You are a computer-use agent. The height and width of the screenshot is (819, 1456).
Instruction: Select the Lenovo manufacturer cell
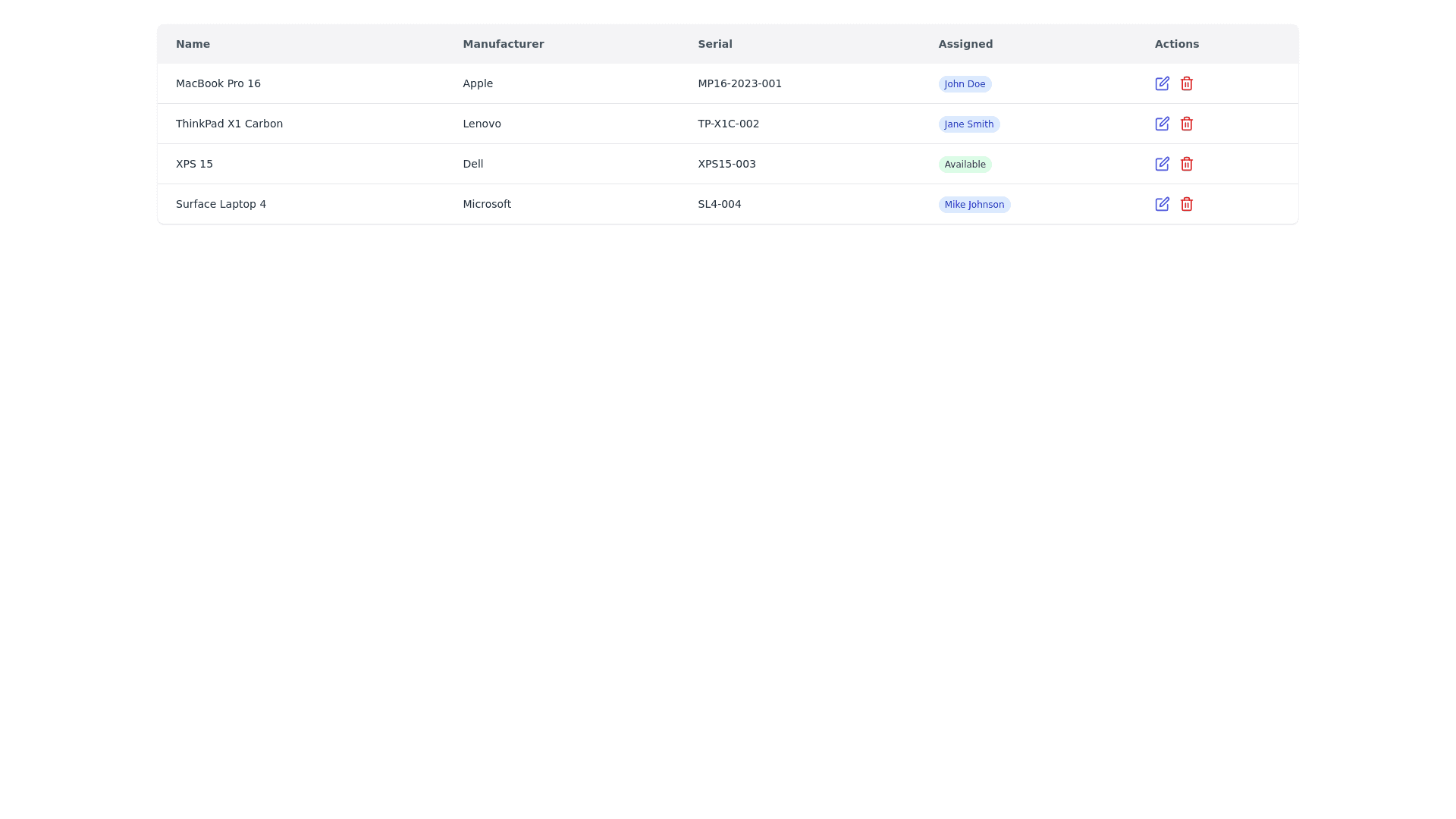pyautogui.click(x=482, y=124)
